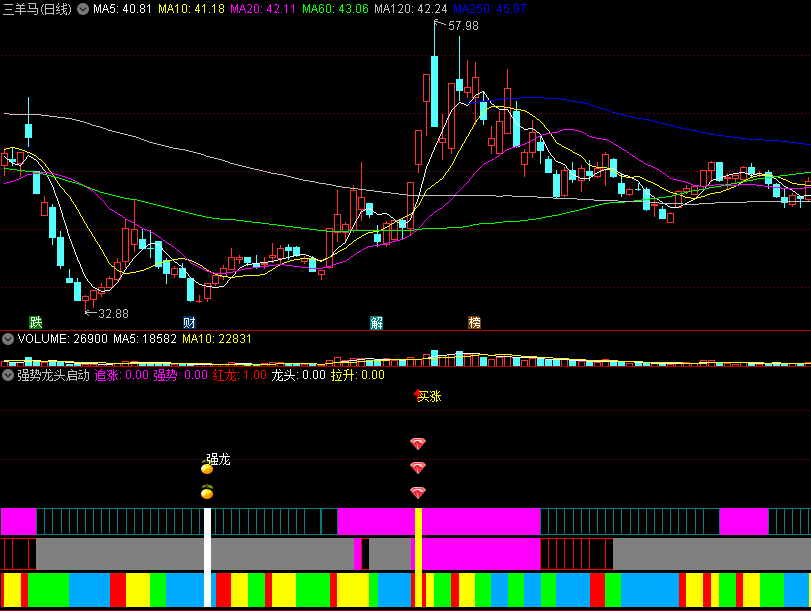Click the tallest cyan candlestick below 57.98

[x=434, y=91]
